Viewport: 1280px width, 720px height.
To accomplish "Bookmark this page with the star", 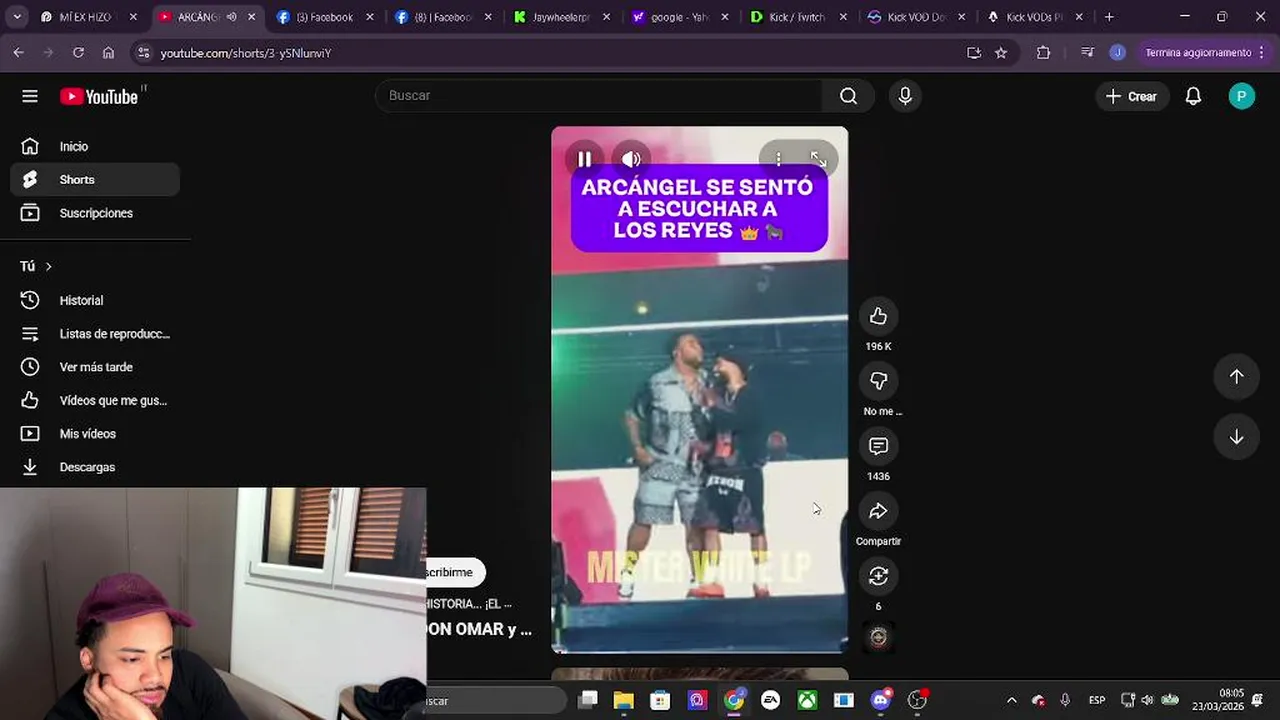I will pos(1001,53).
